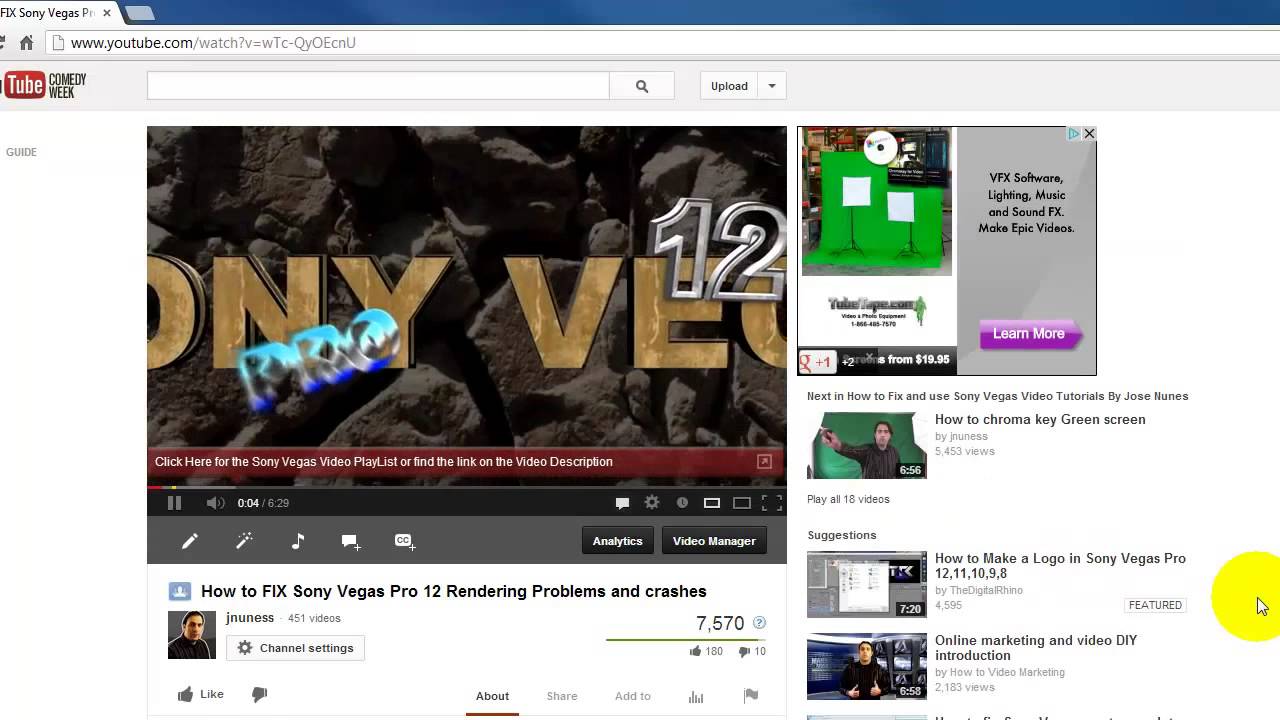Open the pencil Info and Settings editor

pyautogui.click(x=189, y=541)
